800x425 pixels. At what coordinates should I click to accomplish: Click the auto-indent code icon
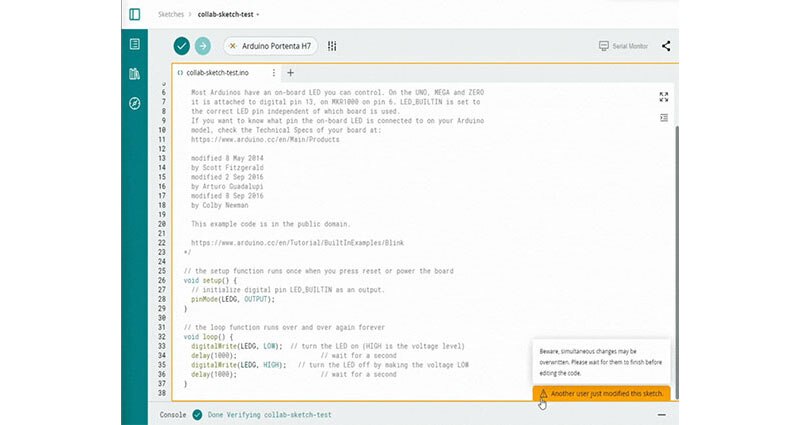(663, 118)
